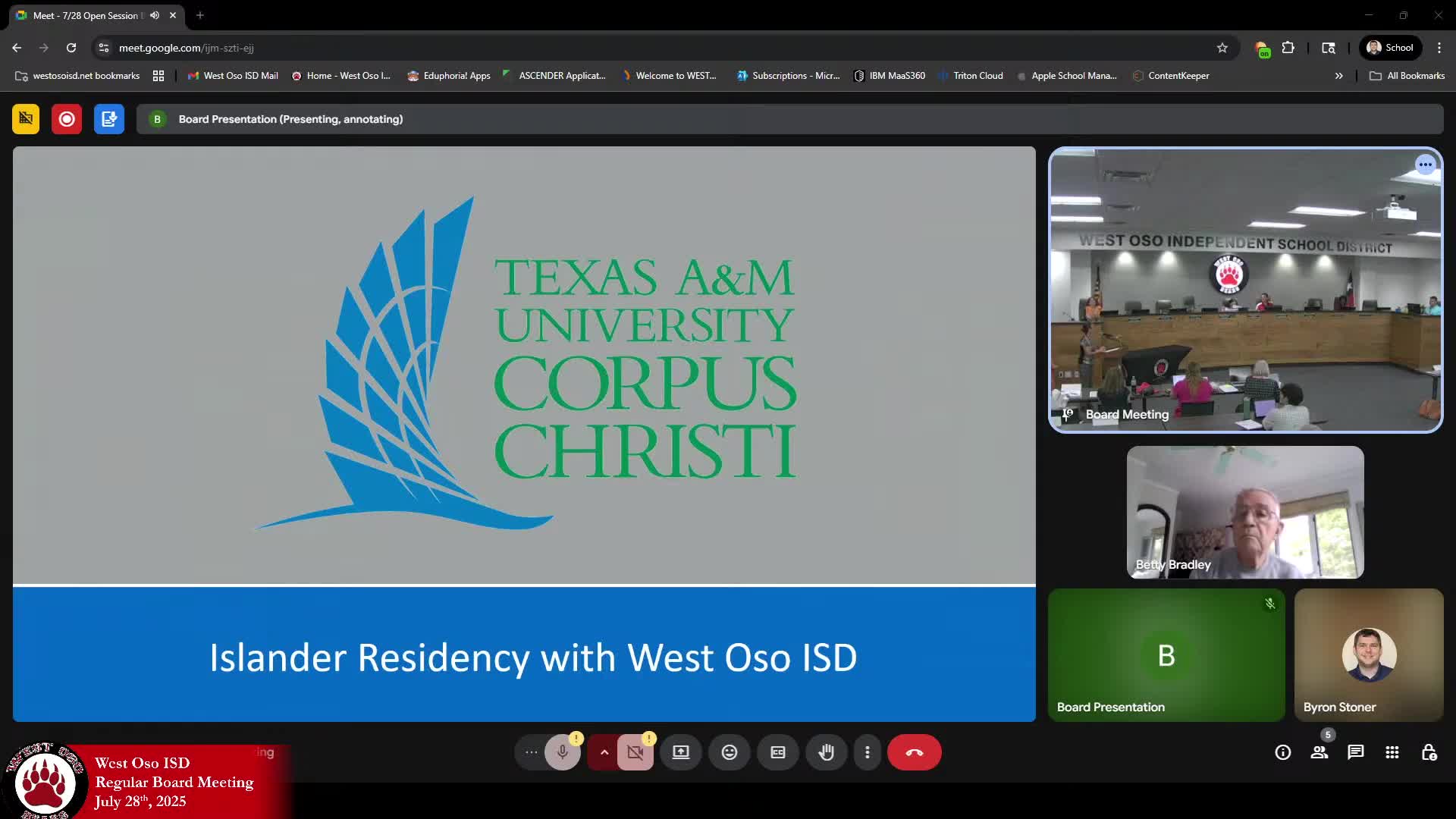This screenshot has width=1456, height=819.
Task: Open ASCENDER Applicat... bookmark
Action: (x=554, y=76)
